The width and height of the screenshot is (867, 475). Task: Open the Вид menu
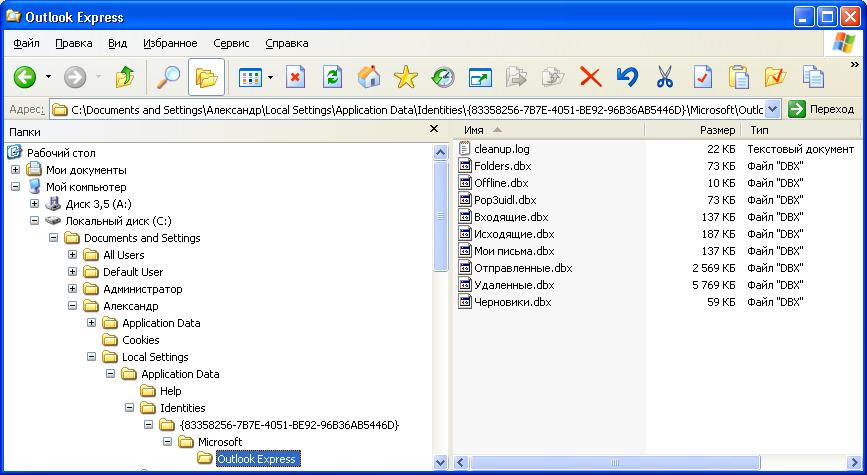tap(117, 43)
